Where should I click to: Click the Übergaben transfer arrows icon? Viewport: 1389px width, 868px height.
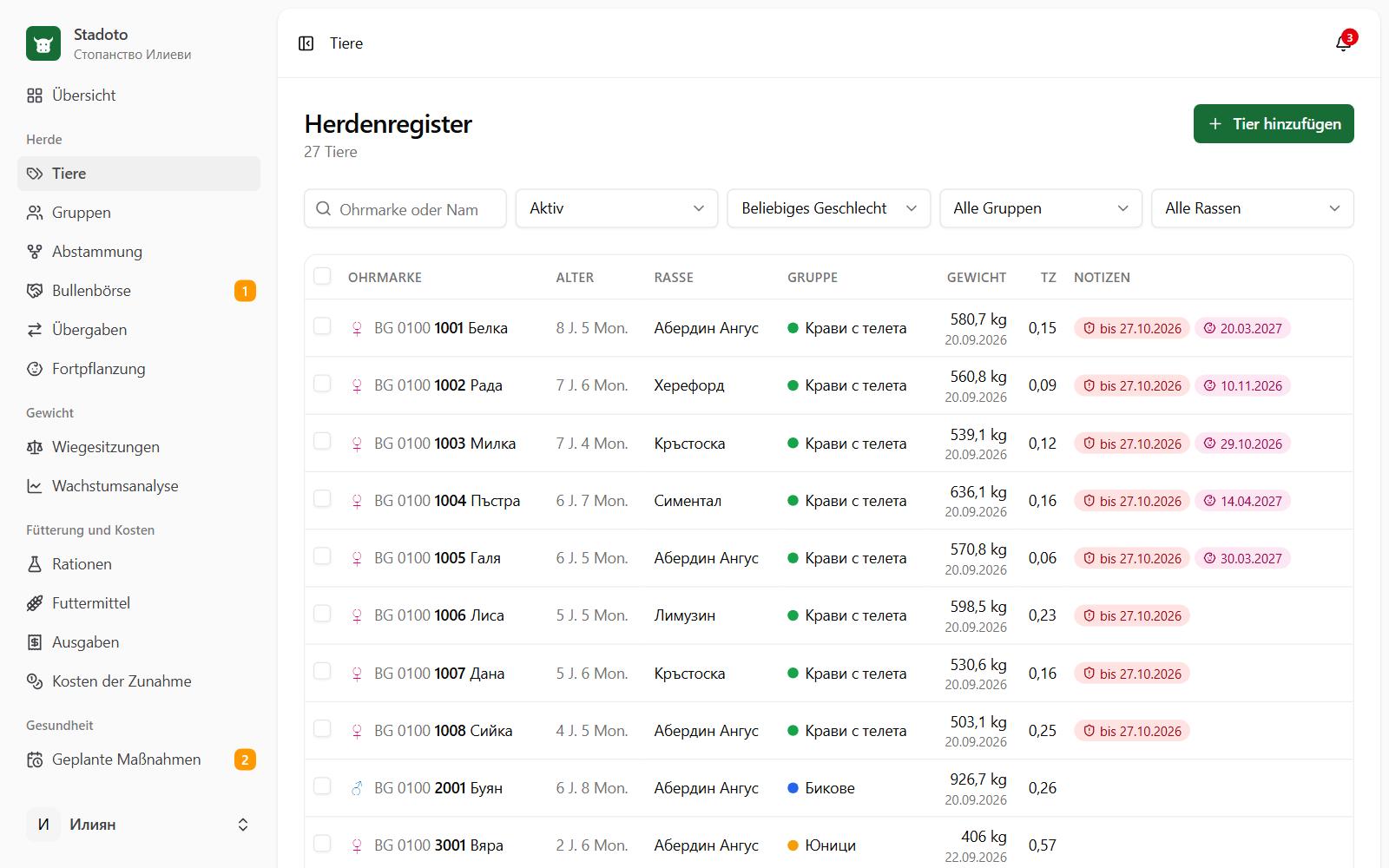coord(35,330)
